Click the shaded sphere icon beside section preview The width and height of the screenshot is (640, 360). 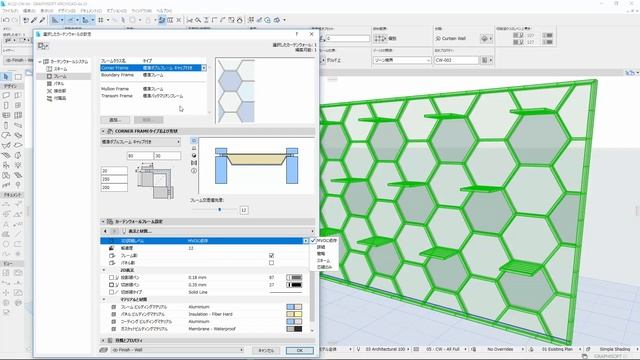194,156
